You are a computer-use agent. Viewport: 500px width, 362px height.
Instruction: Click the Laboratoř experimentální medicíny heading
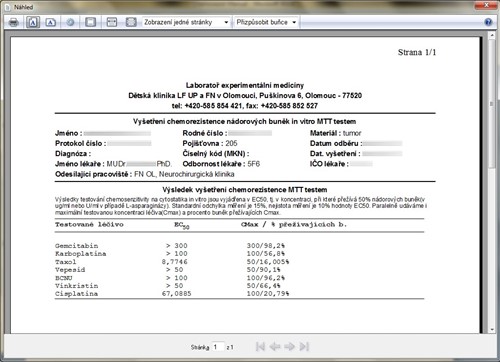(x=245, y=85)
